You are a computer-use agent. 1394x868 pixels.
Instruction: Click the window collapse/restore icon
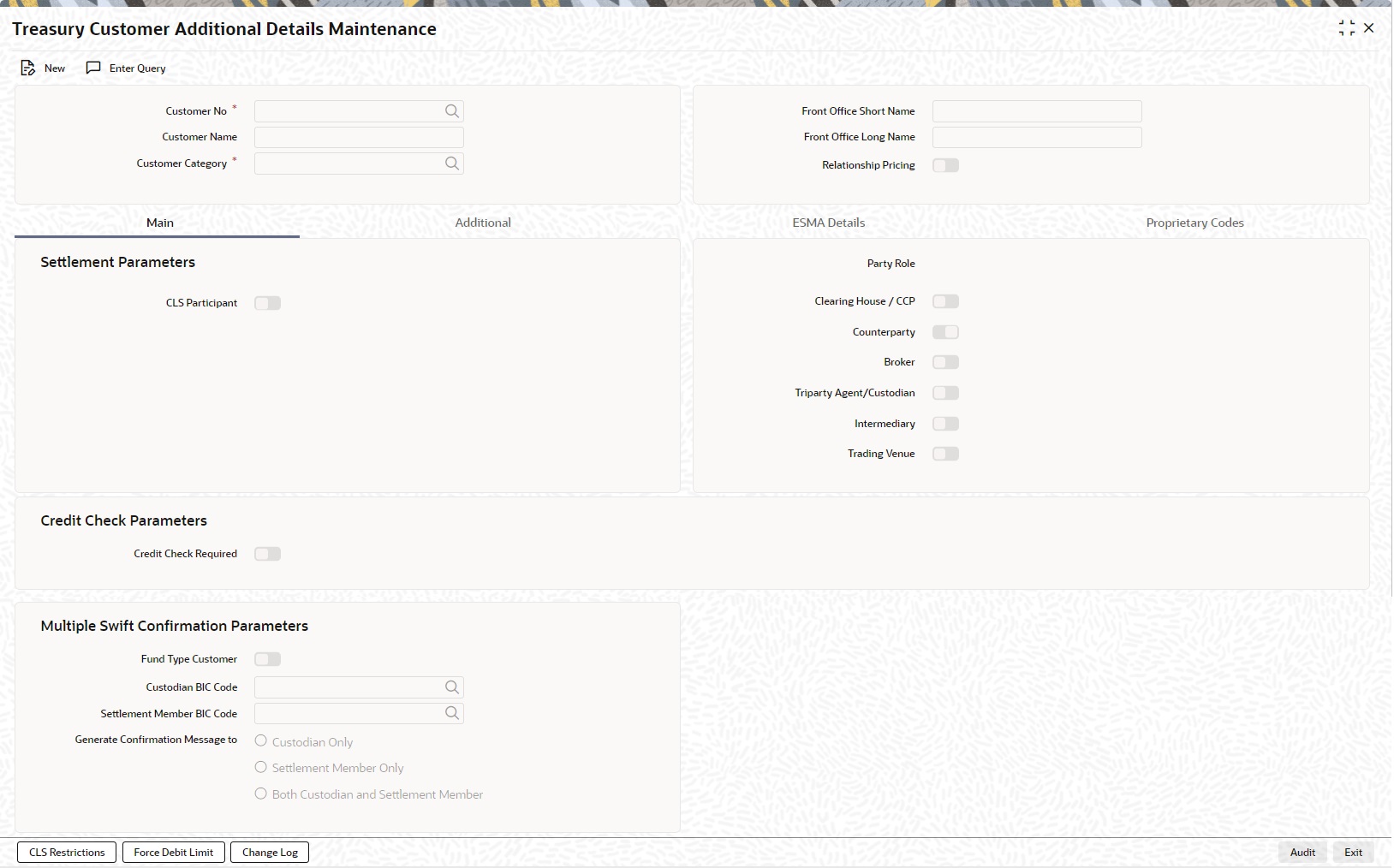click(x=1347, y=28)
